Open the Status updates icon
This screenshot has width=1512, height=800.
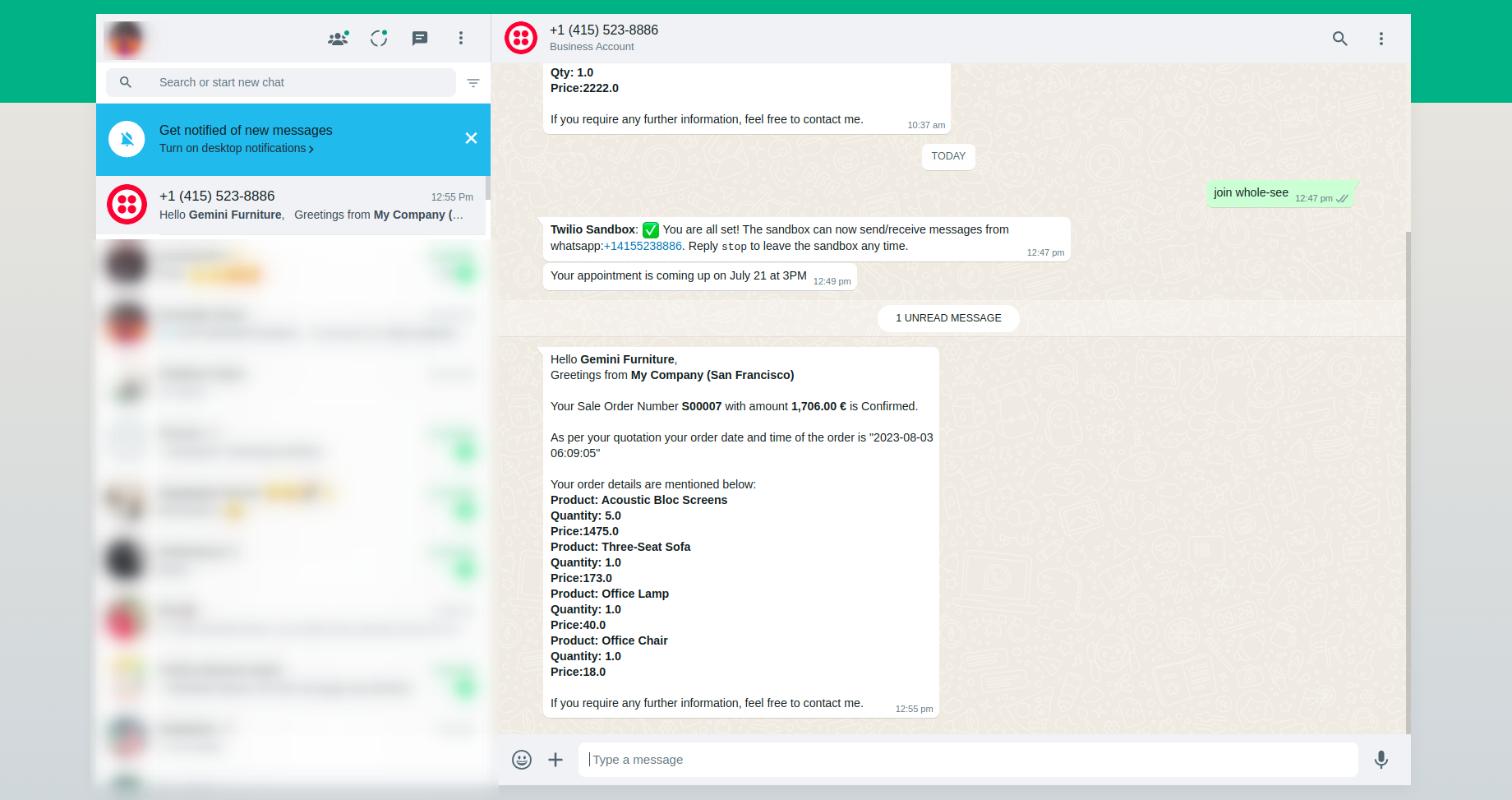(379, 39)
